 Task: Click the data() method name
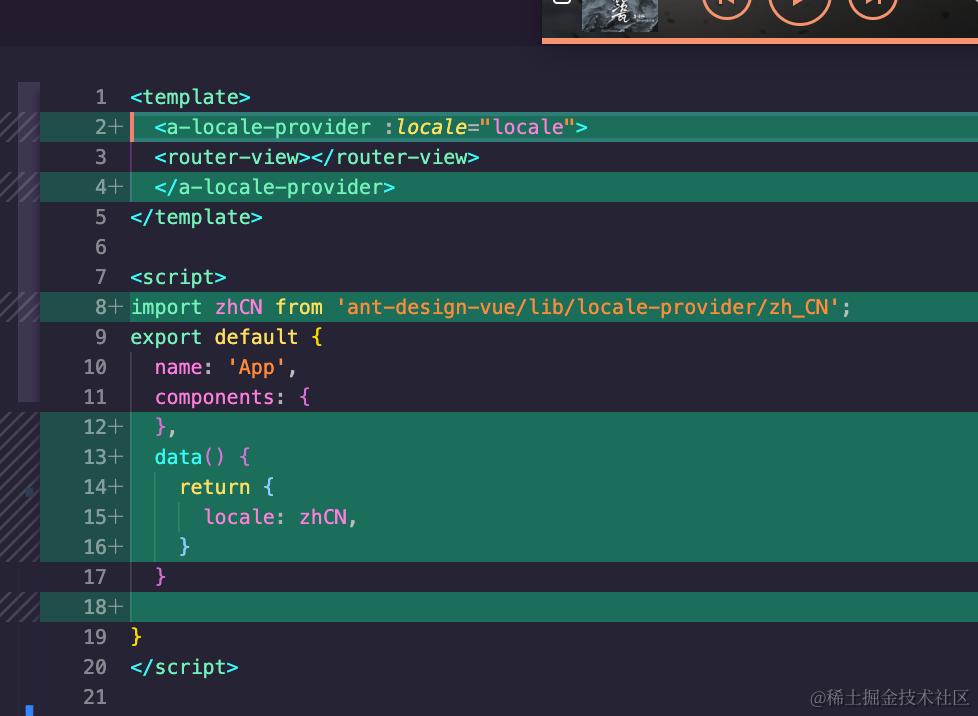coord(178,457)
